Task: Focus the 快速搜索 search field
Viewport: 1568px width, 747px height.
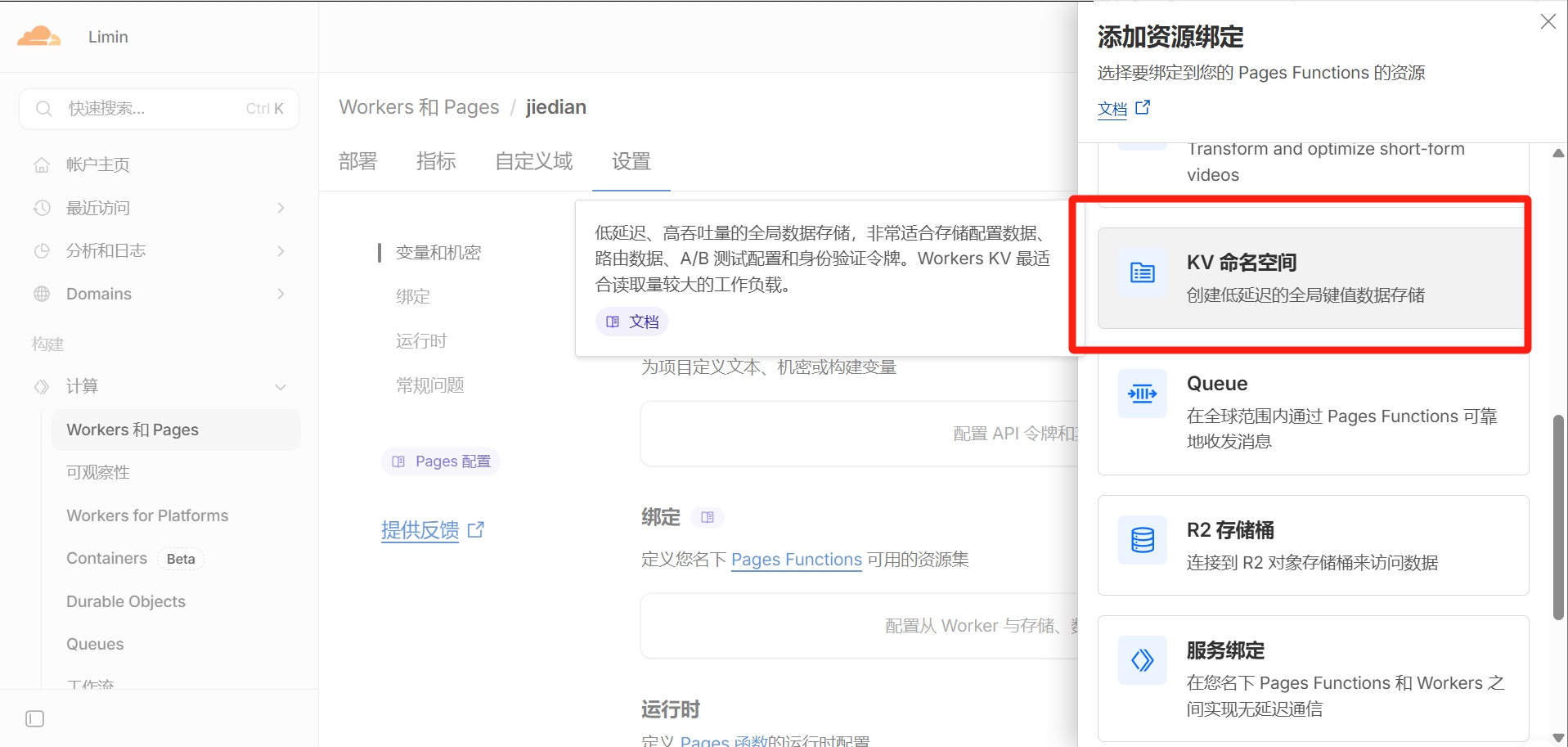Action: pyautogui.click(x=159, y=109)
